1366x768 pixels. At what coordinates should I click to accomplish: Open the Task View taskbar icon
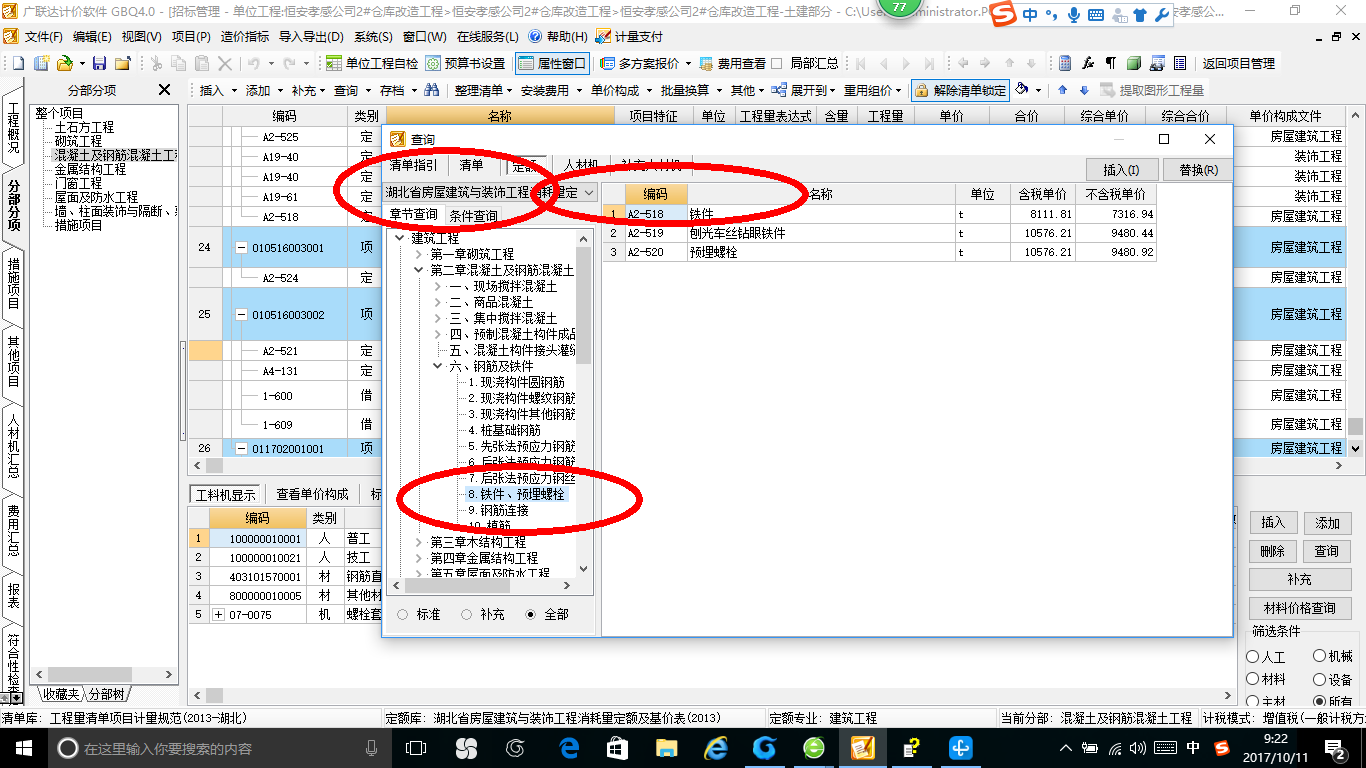pos(415,747)
